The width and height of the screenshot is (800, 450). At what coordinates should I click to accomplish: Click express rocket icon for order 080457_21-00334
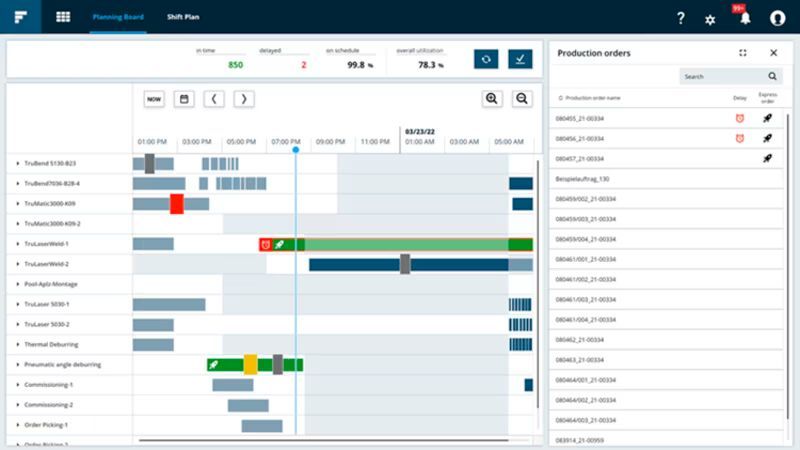767,158
